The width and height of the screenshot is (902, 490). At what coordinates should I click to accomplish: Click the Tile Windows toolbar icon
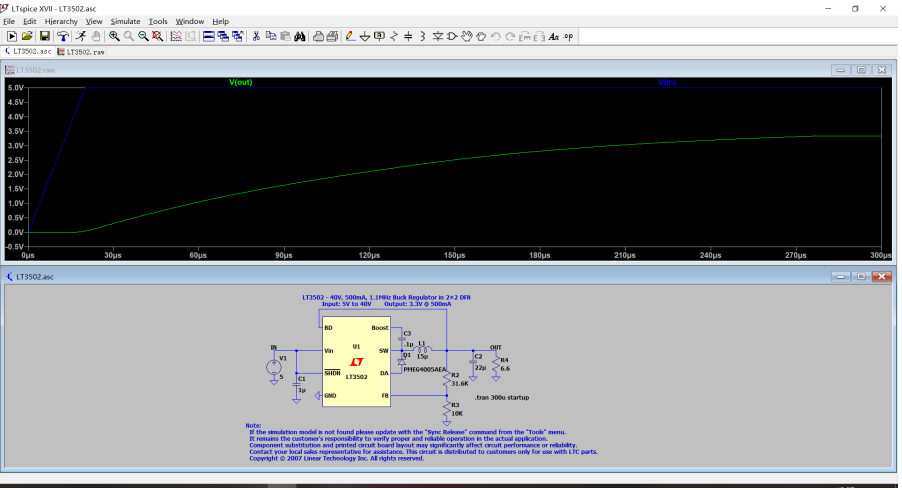click(x=208, y=36)
